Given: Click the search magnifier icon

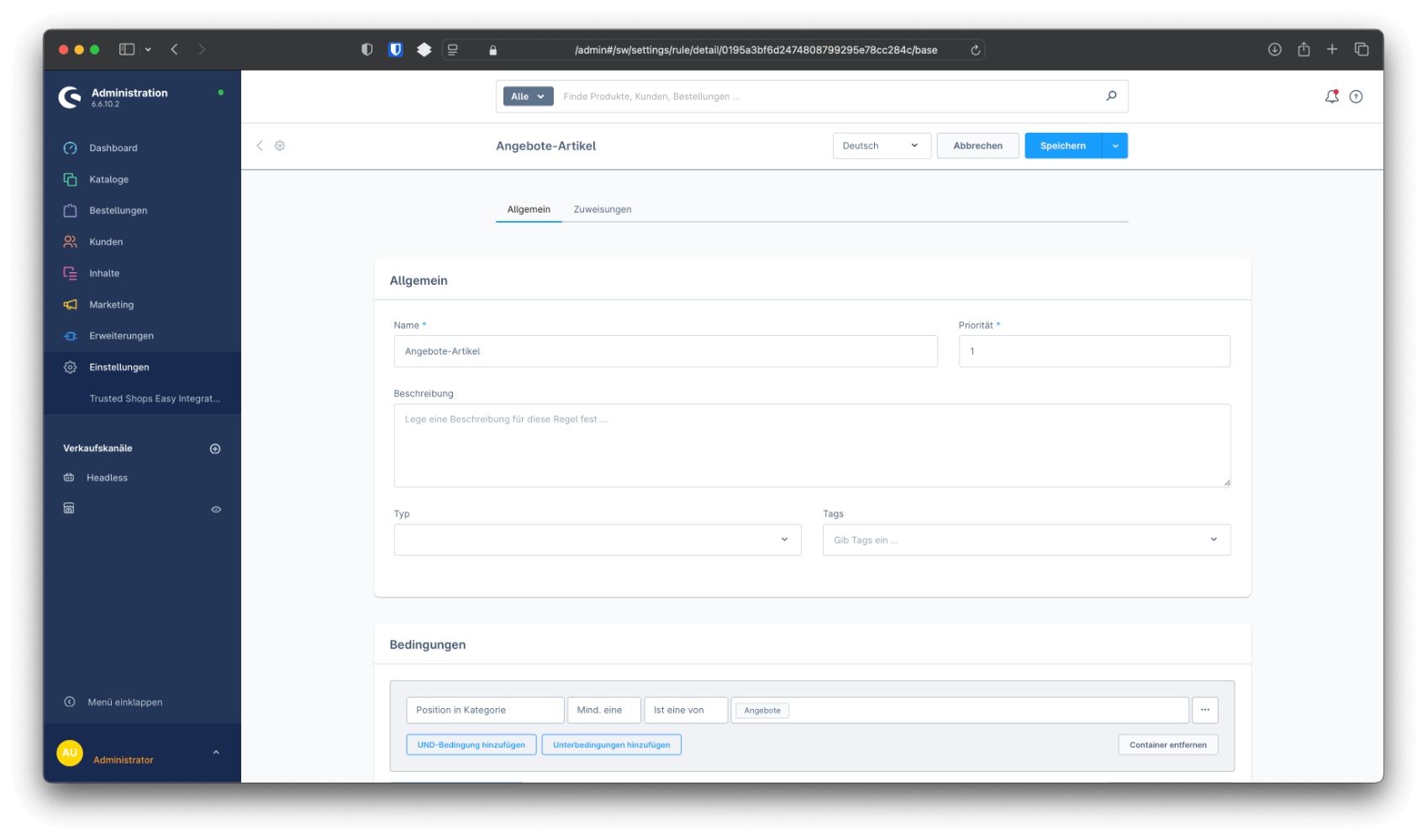Looking at the screenshot, I should pyautogui.click(x=1111, y=96).
